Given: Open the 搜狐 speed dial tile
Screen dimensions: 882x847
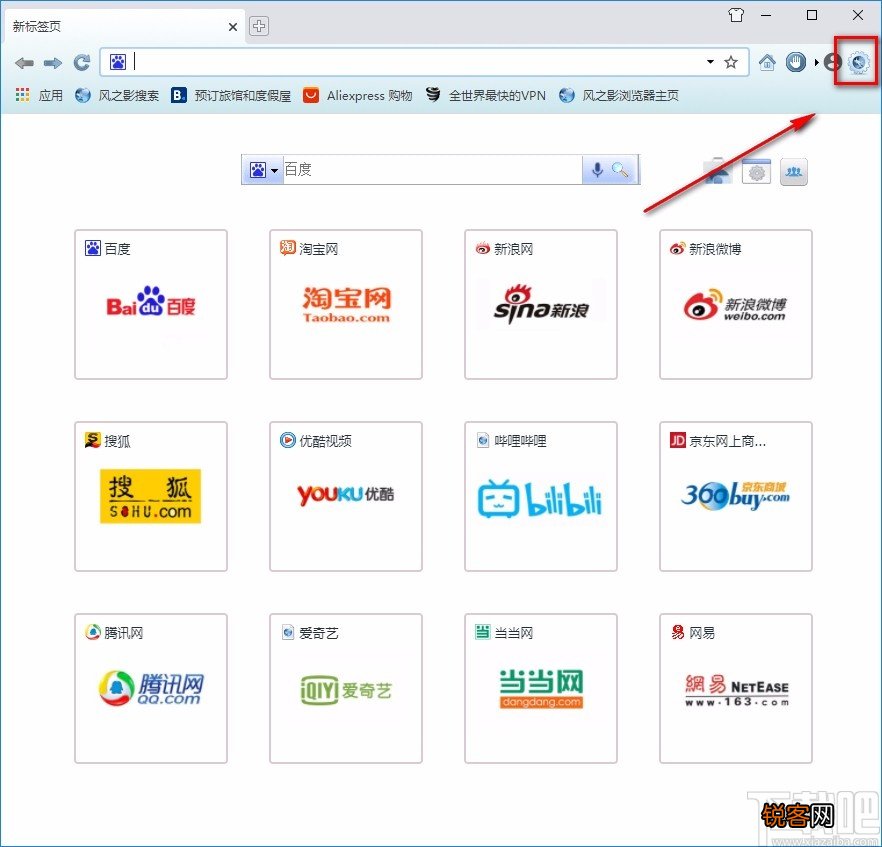Looking at the screenshot, I should 151,497.
